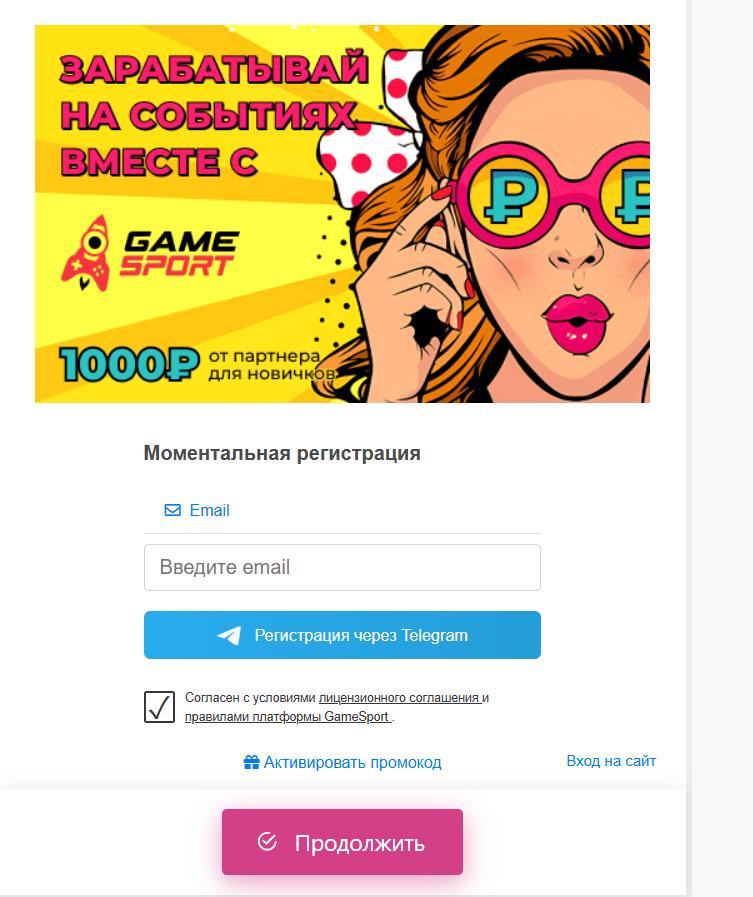The height and width of the screenshot is (897, 753).
Task: Click the envelope icon beside Email
Action: coord(172,510)
